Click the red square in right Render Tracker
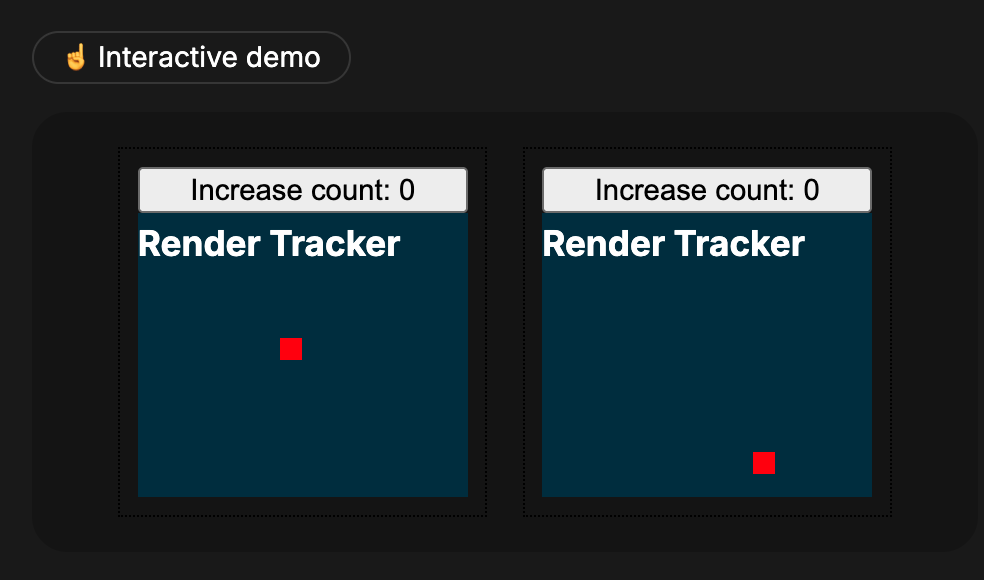This screenshot has height=580, width=984. [764, 463]
